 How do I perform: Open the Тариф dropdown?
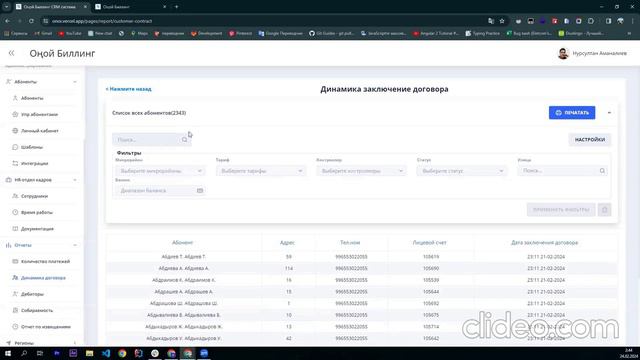[261, 171]
